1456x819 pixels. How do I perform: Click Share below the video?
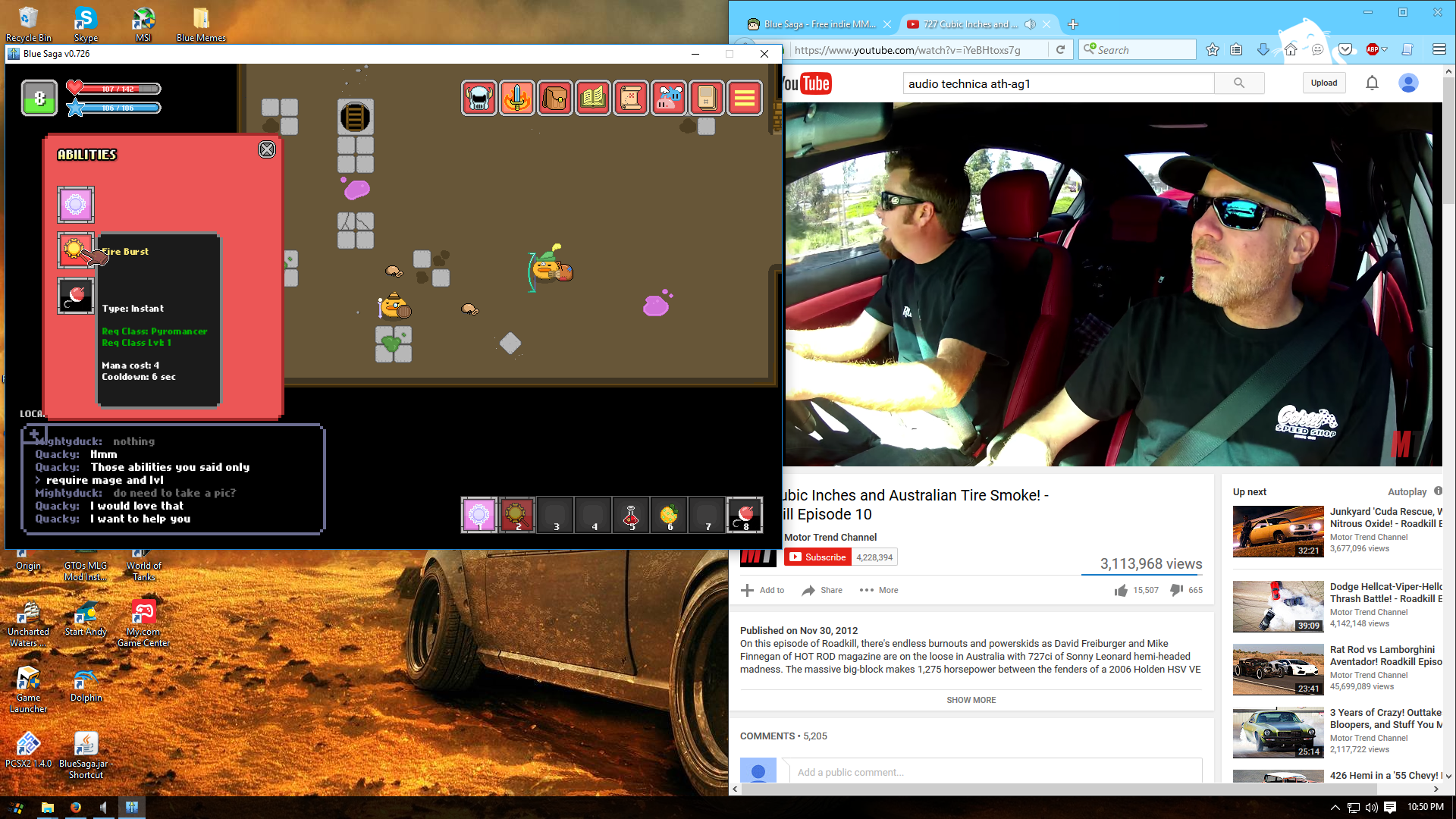[823, 590]
